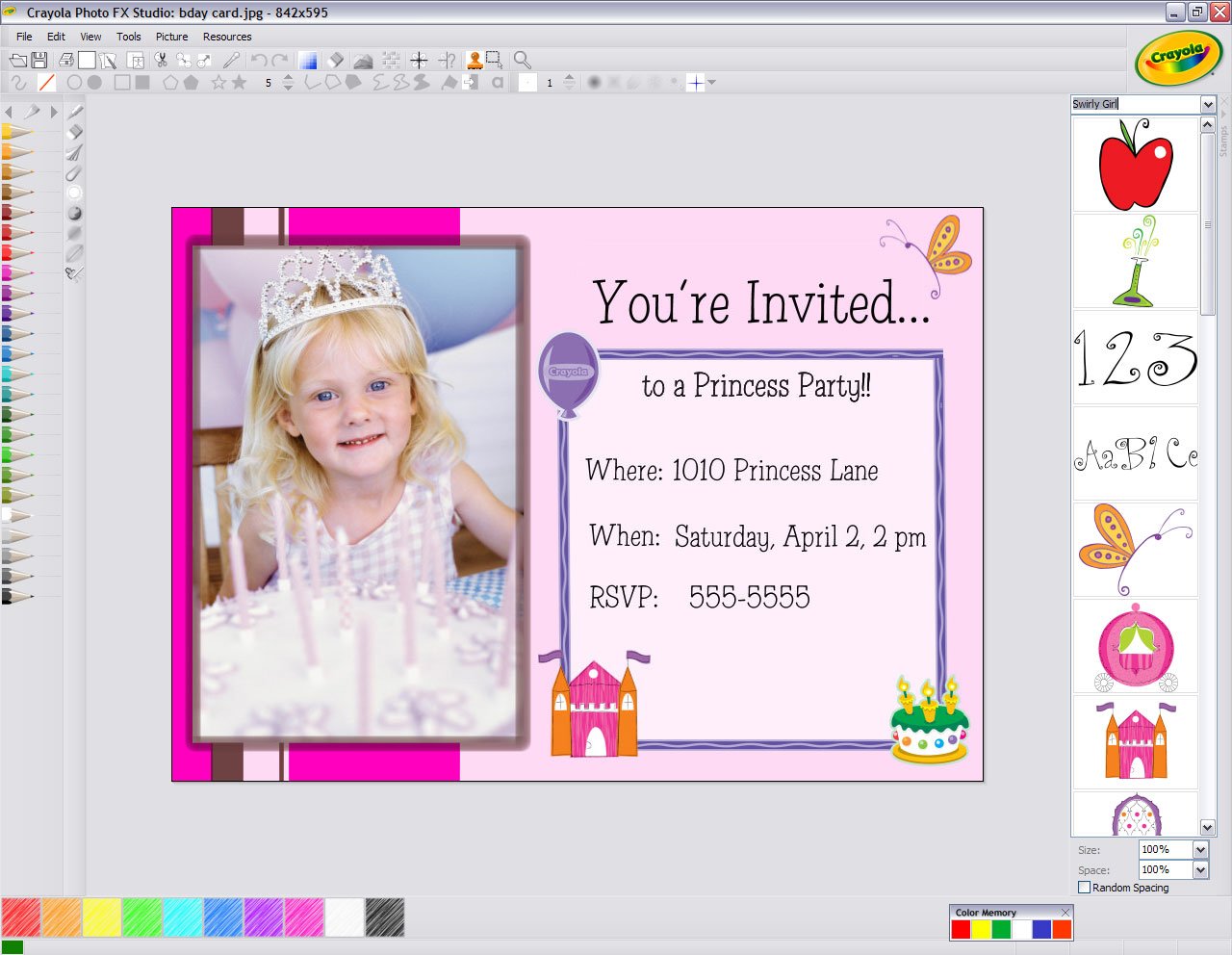Select the orange Stamp tool

(x=474, y=60)
